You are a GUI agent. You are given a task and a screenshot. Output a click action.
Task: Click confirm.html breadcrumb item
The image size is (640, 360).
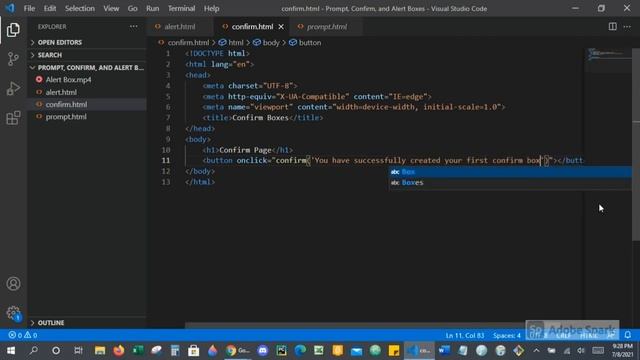[x=188, y=42]
